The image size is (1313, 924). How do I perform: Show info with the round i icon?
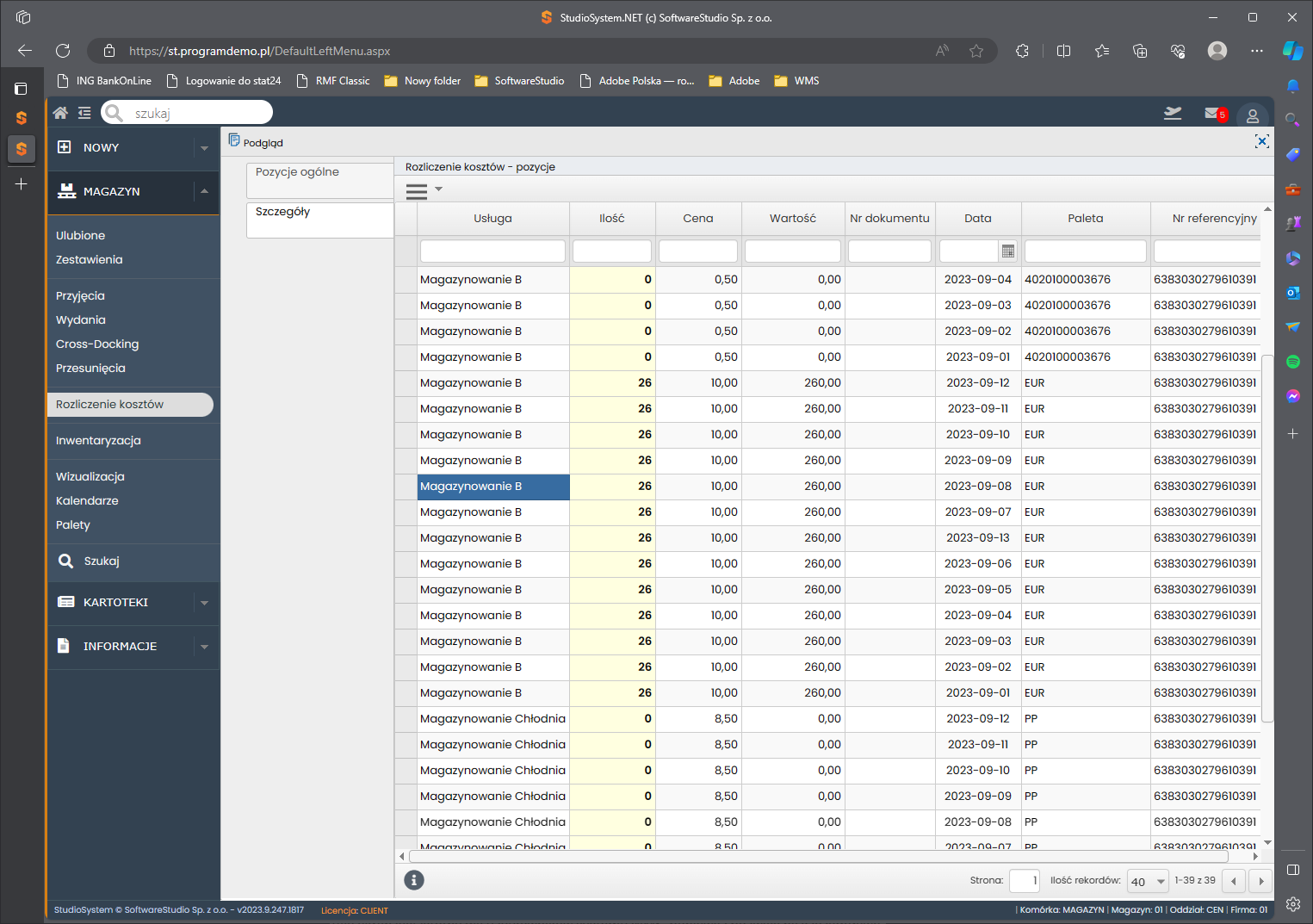[414, 880]
